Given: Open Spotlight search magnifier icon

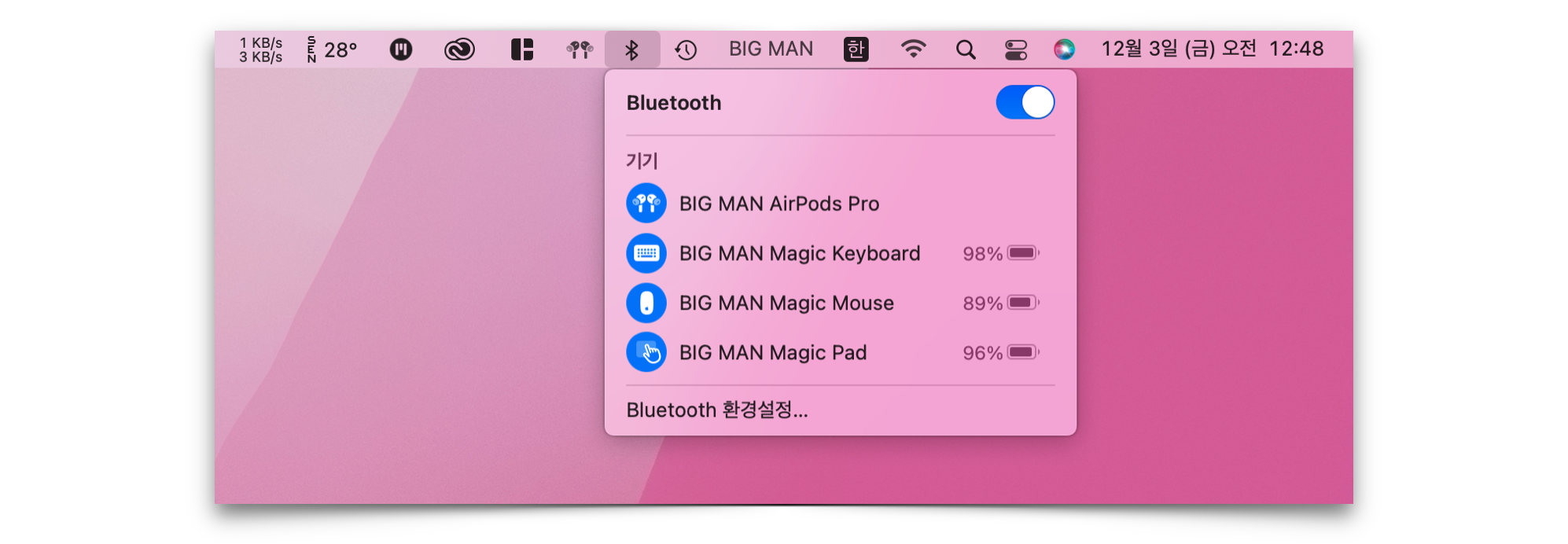Looking at the screenshot, I should [966, 50].
